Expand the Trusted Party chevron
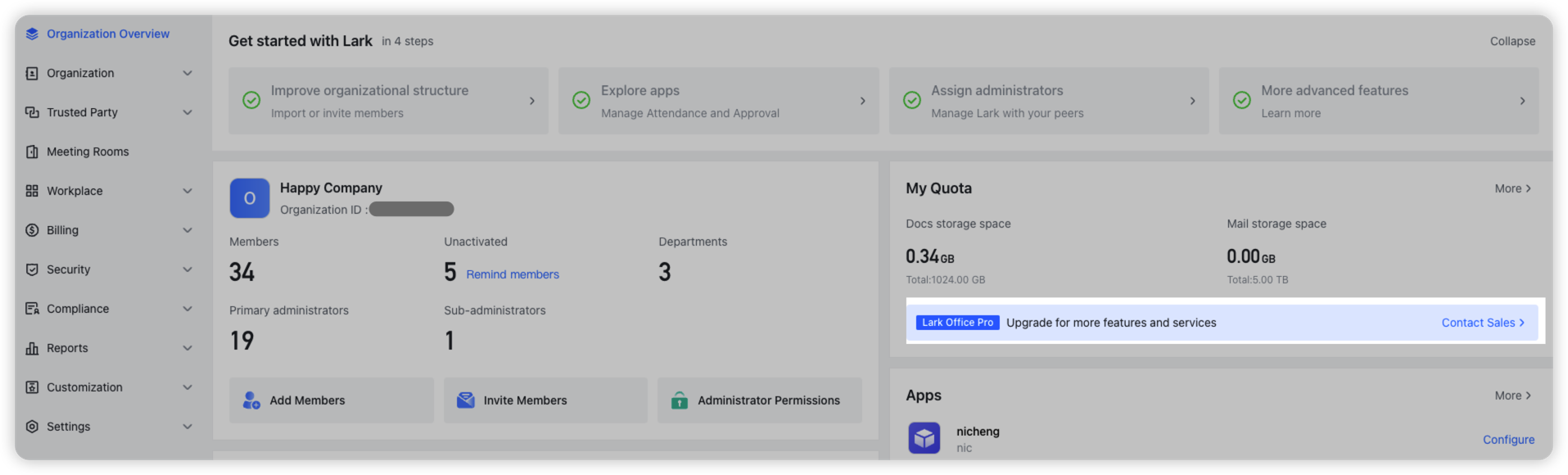 pyautogui.click(x=188, y=112)
